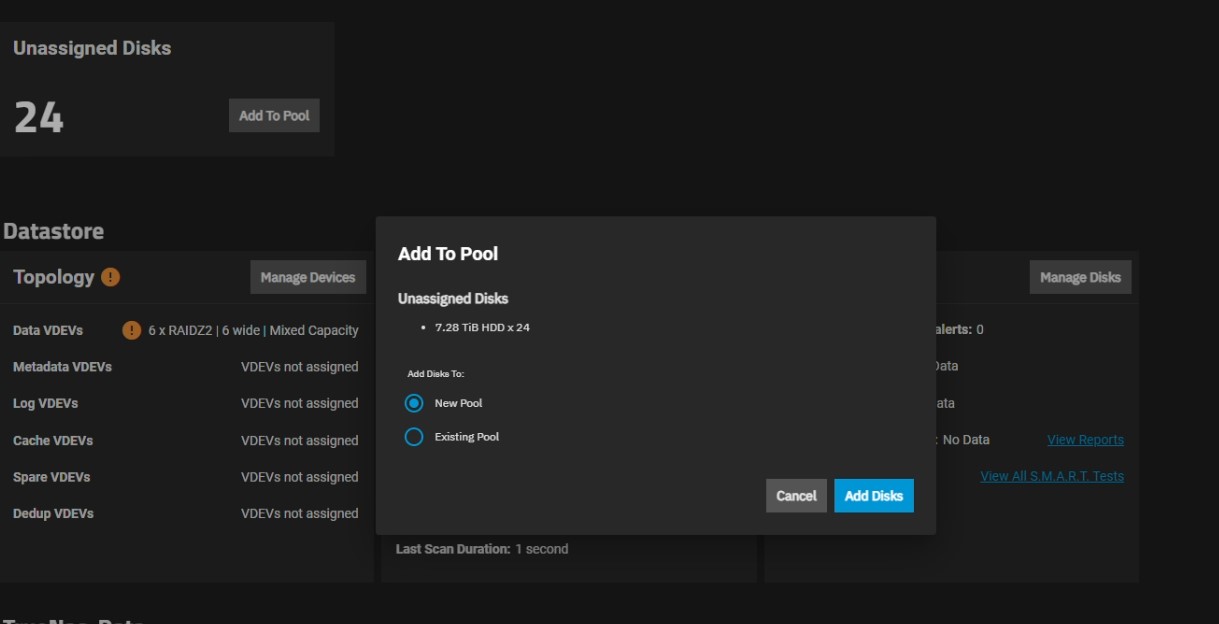The height and width of the screenshot is (624, 1219).
Task: Click the Datastore pool heading
Action: [53, 231]
